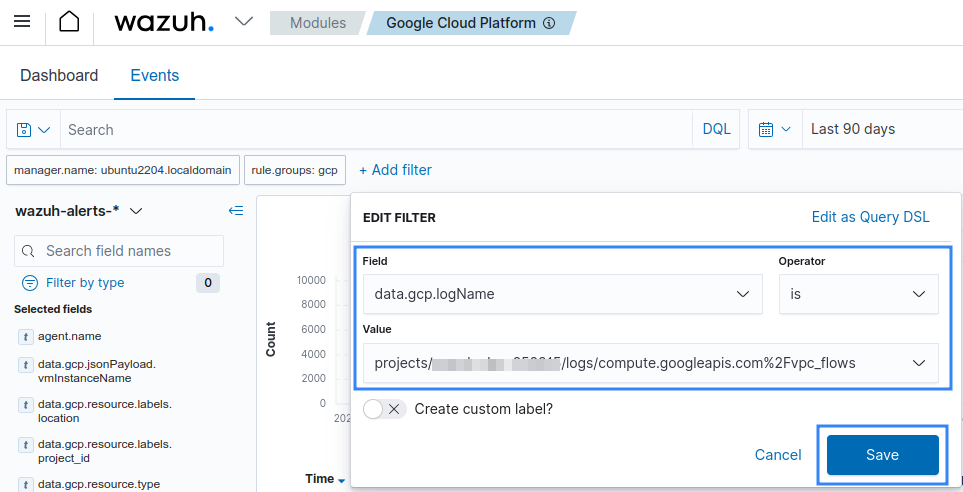Click Edit as Query DSL
The width and height of the screenshot is (963, 492).
click(870, 217)
